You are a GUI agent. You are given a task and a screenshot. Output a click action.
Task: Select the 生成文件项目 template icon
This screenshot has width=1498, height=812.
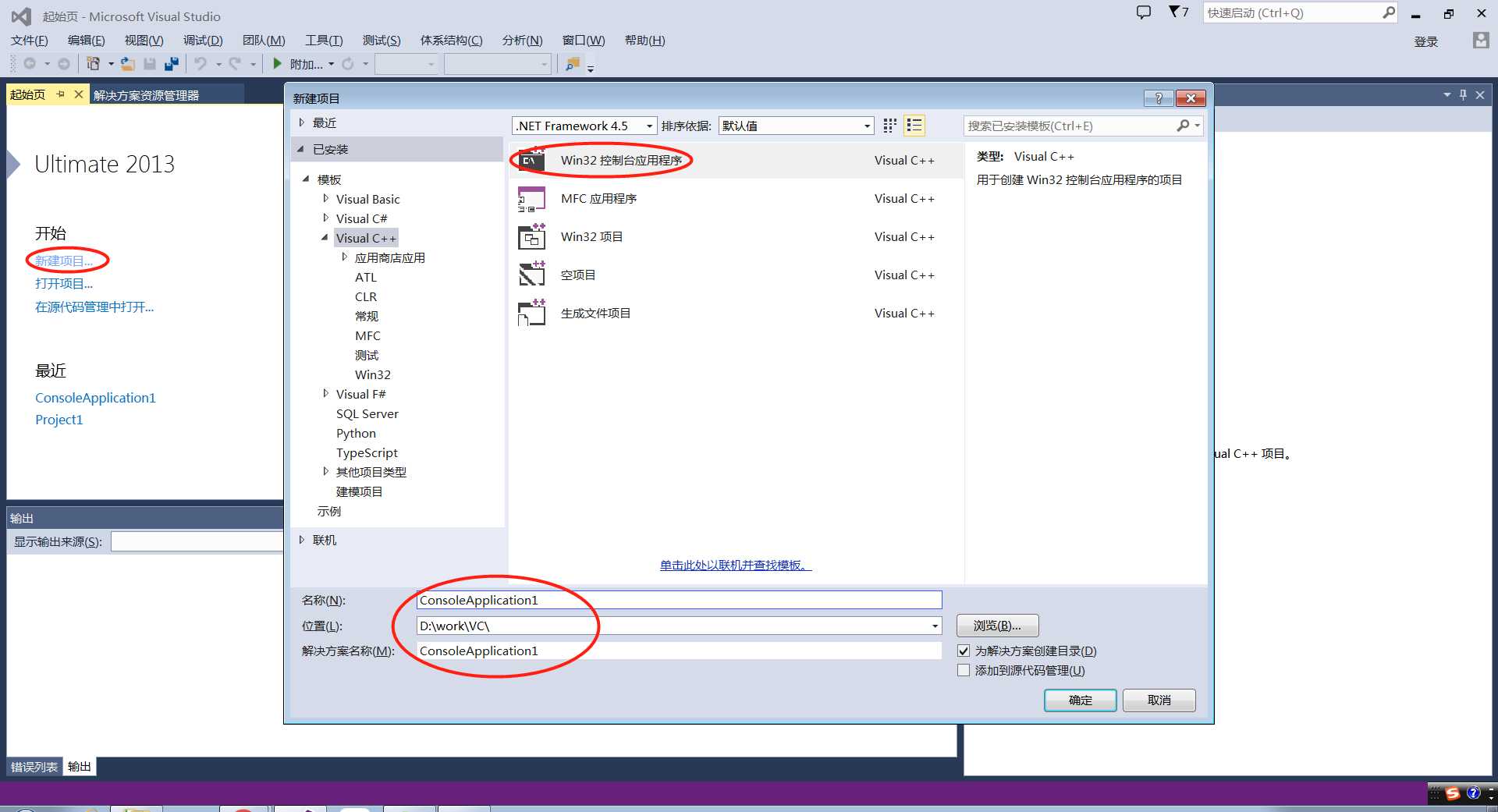[x=531, y=314]
